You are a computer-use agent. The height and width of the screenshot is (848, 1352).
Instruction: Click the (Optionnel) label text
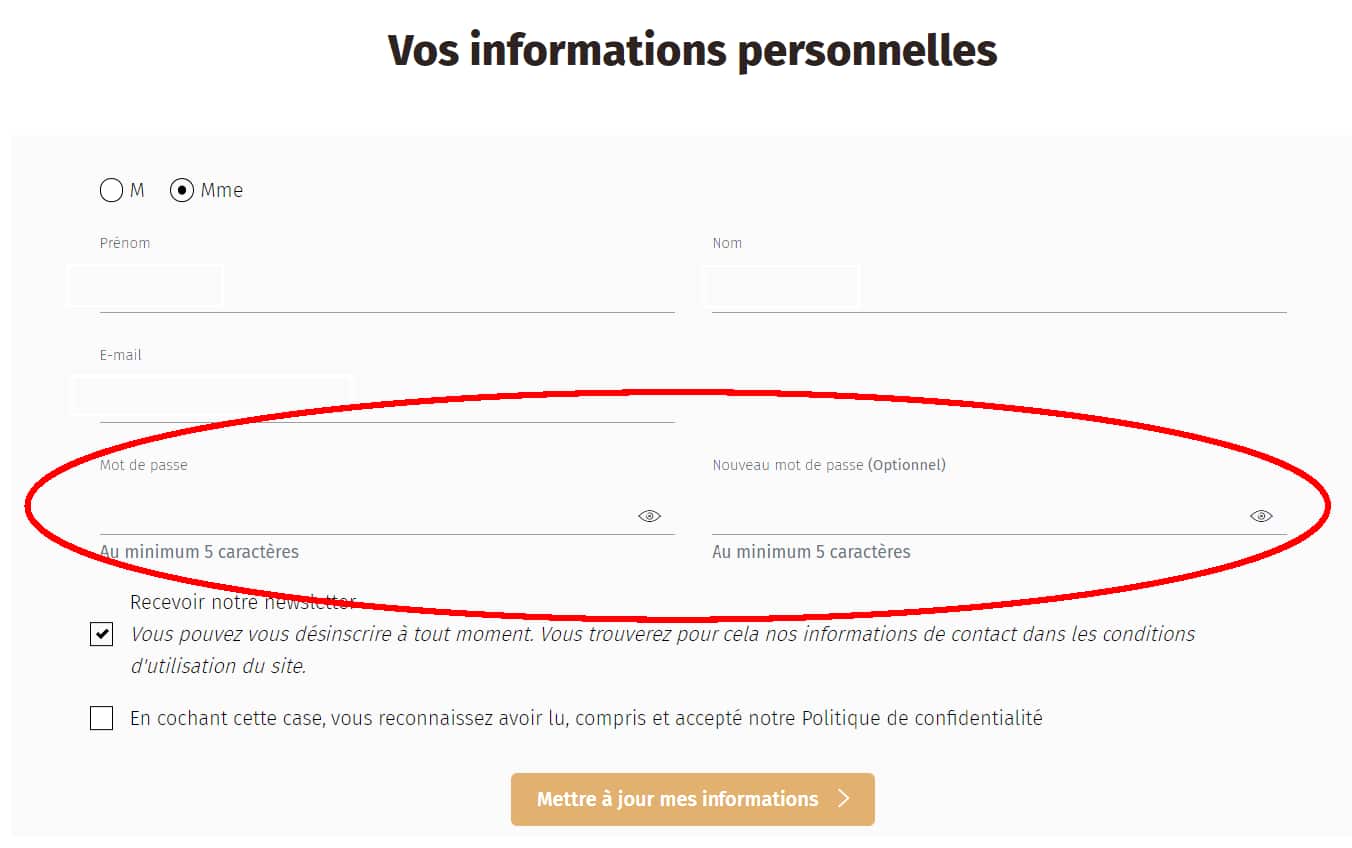[x=906, y=465]
